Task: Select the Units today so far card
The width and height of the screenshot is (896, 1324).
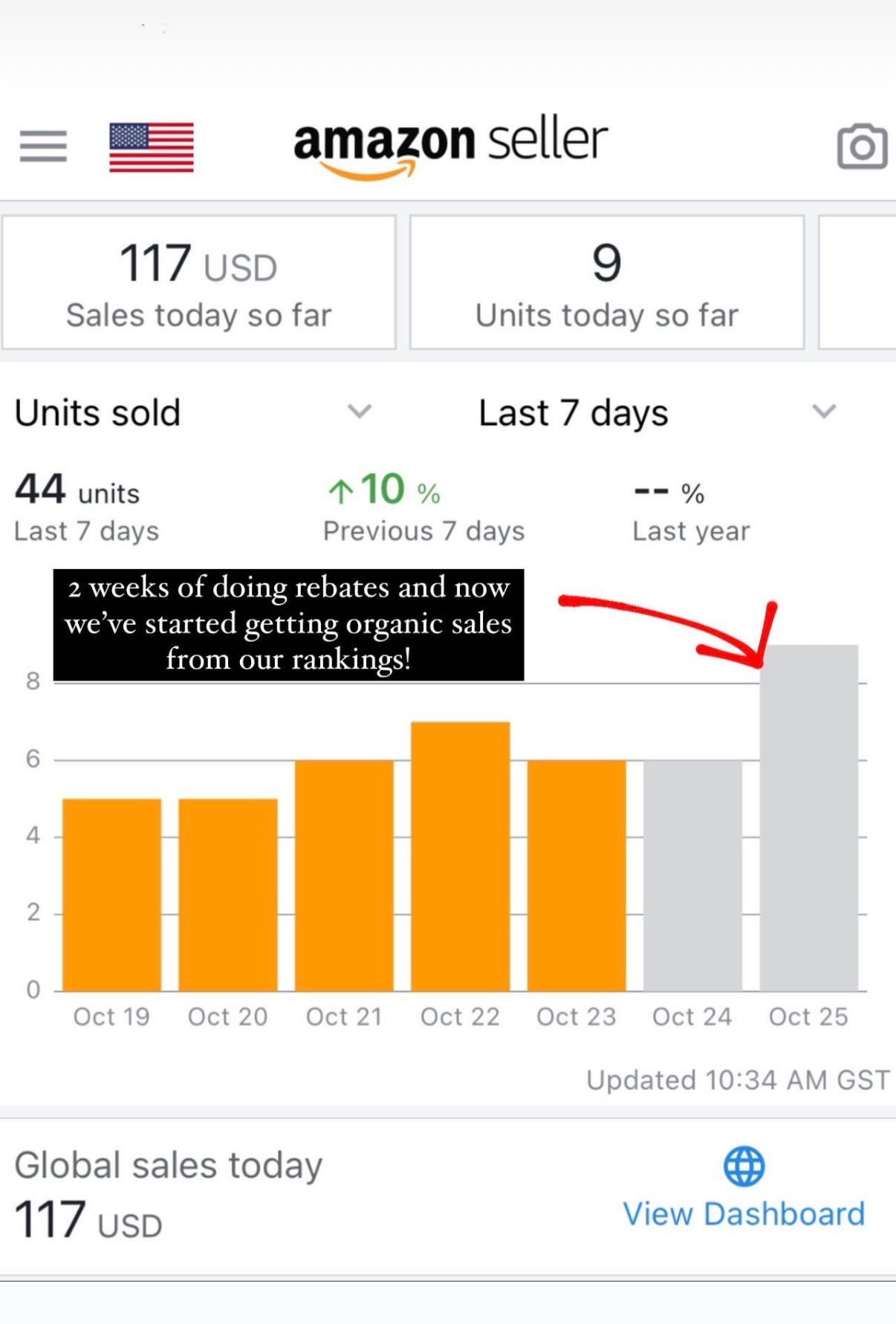Action: (x=607, y=282)
